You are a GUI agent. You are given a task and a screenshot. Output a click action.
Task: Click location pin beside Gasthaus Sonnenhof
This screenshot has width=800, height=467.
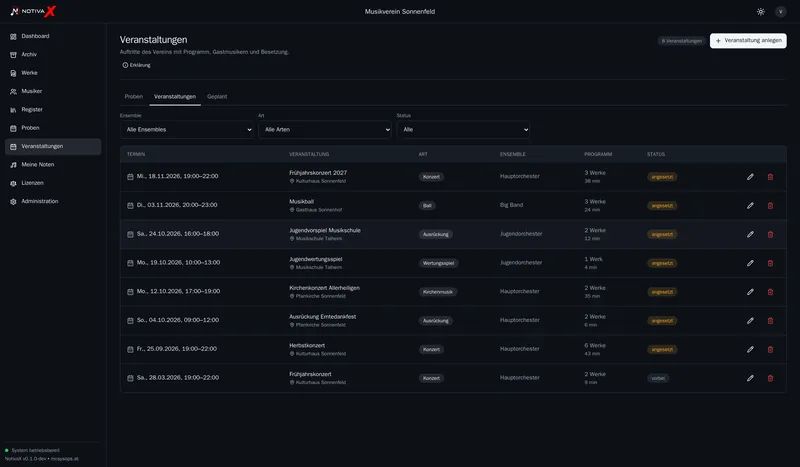click(292, 210)
